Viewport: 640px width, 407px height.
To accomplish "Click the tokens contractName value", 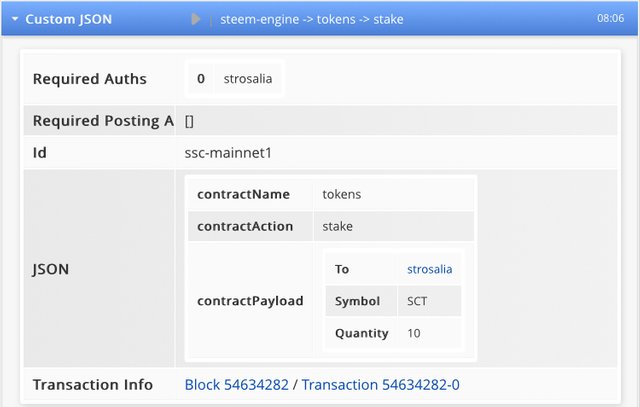I will [x=342, y=194].
